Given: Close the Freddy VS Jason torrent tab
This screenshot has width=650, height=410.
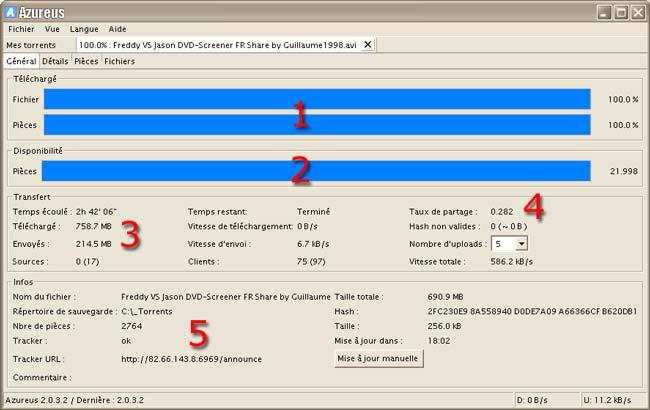Looking at the screenshot, I should [367, 44].
